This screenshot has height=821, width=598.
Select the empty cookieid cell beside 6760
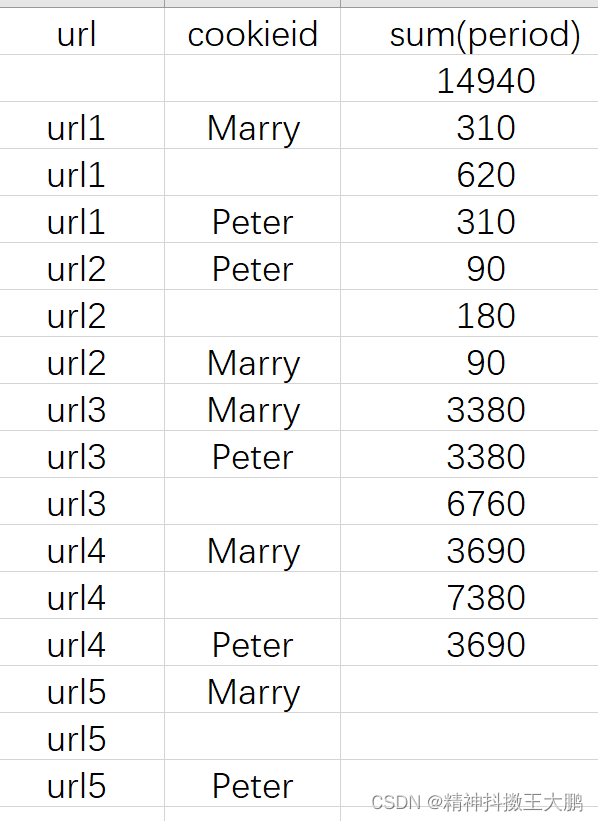252,501
